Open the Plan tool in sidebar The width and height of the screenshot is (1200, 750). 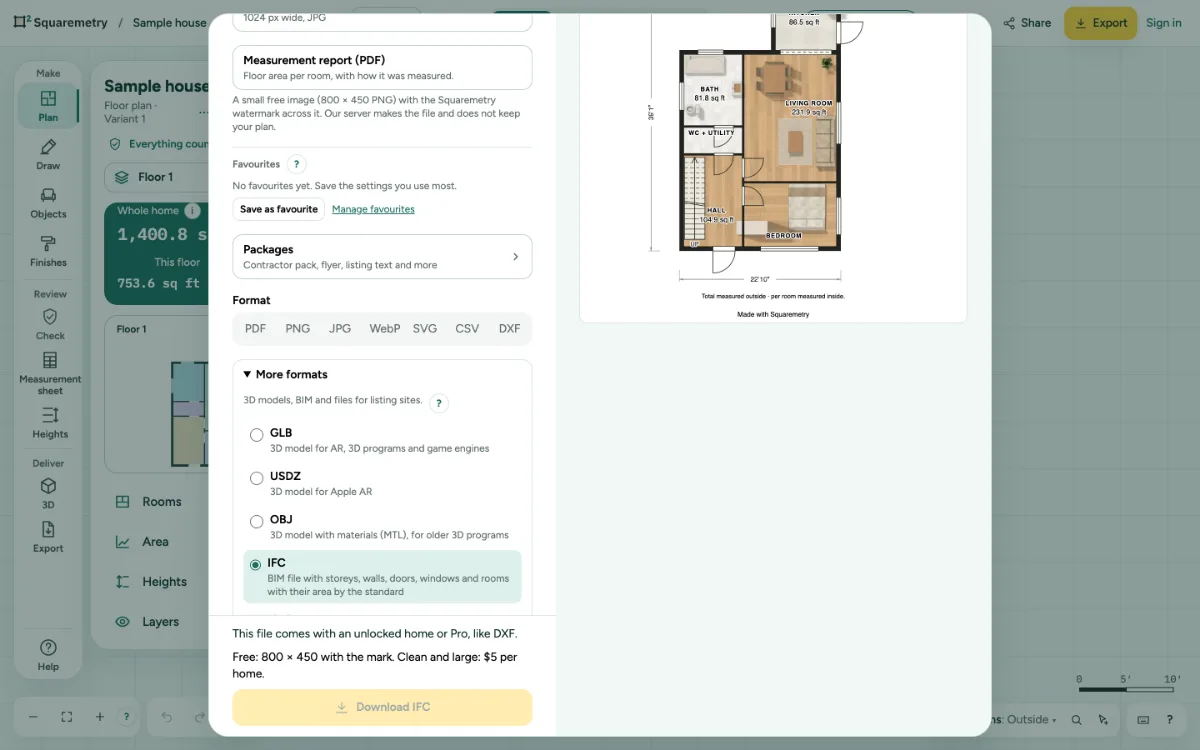click(48, 106)
